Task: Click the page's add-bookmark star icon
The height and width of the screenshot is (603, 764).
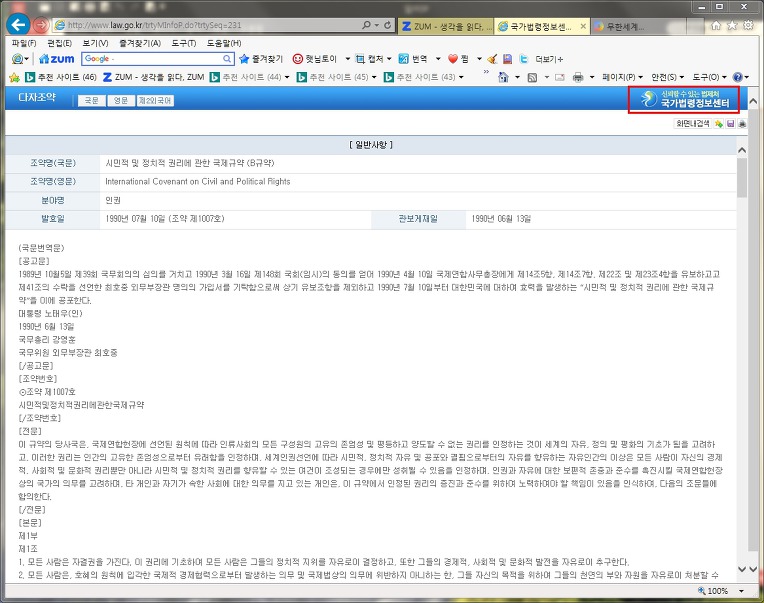Action: click(x=719, y=124)
